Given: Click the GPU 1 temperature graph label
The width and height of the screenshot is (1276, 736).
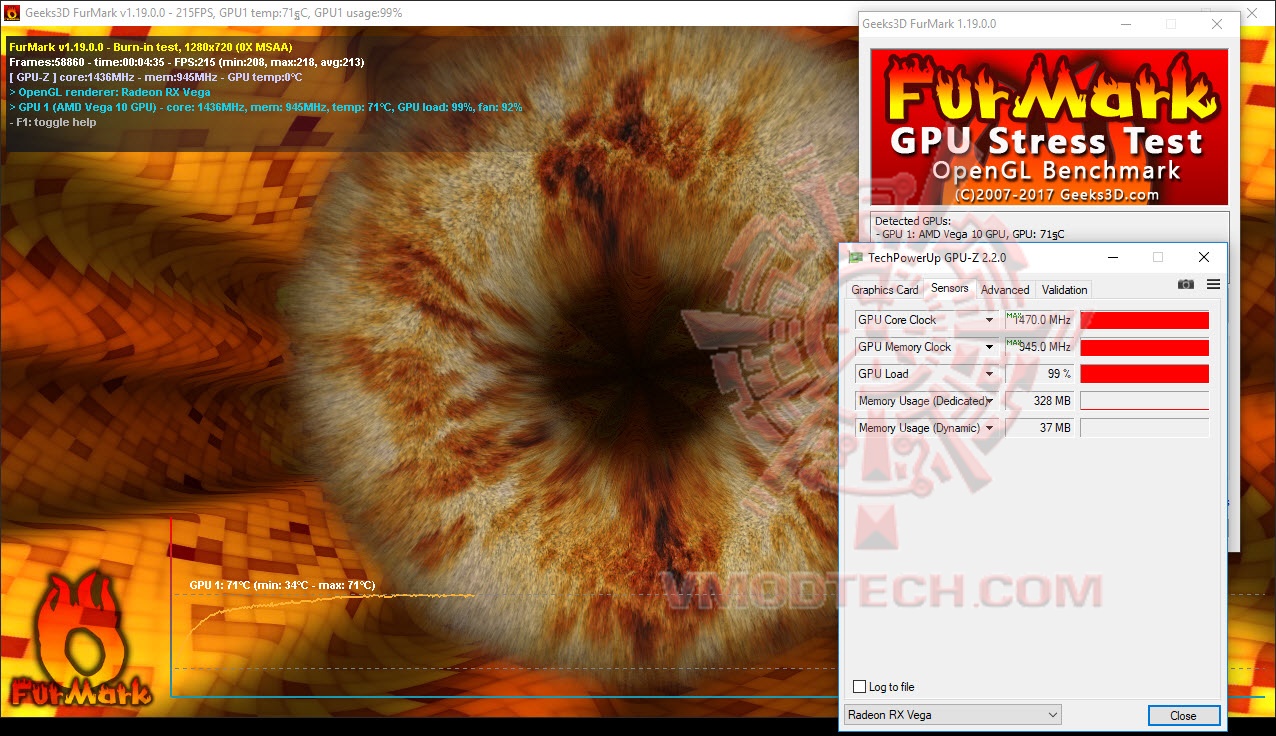Looking at the screenshot, I should point(282,585).
